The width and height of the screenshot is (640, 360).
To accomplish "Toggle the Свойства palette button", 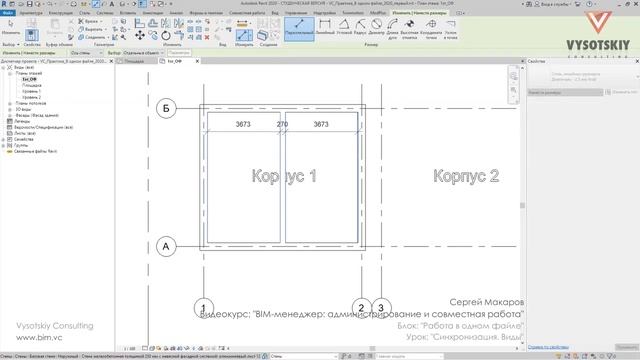I will [x=31, y=36].
